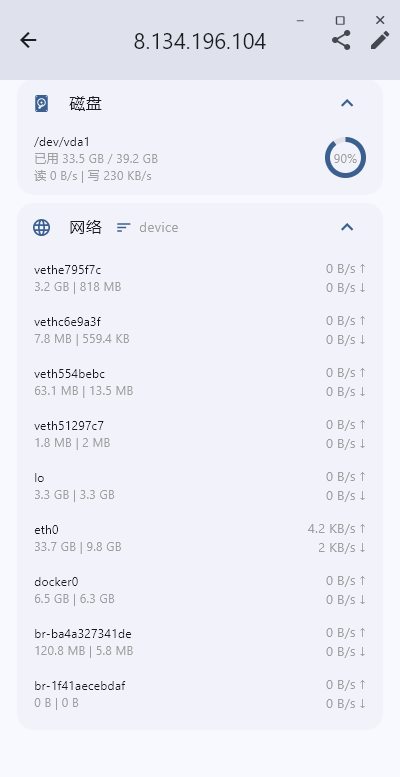Image resolution: width=400 pixels, height=777 pixels.
Task: Go back with the arrow icon
Action: click(x=28, y=40)
